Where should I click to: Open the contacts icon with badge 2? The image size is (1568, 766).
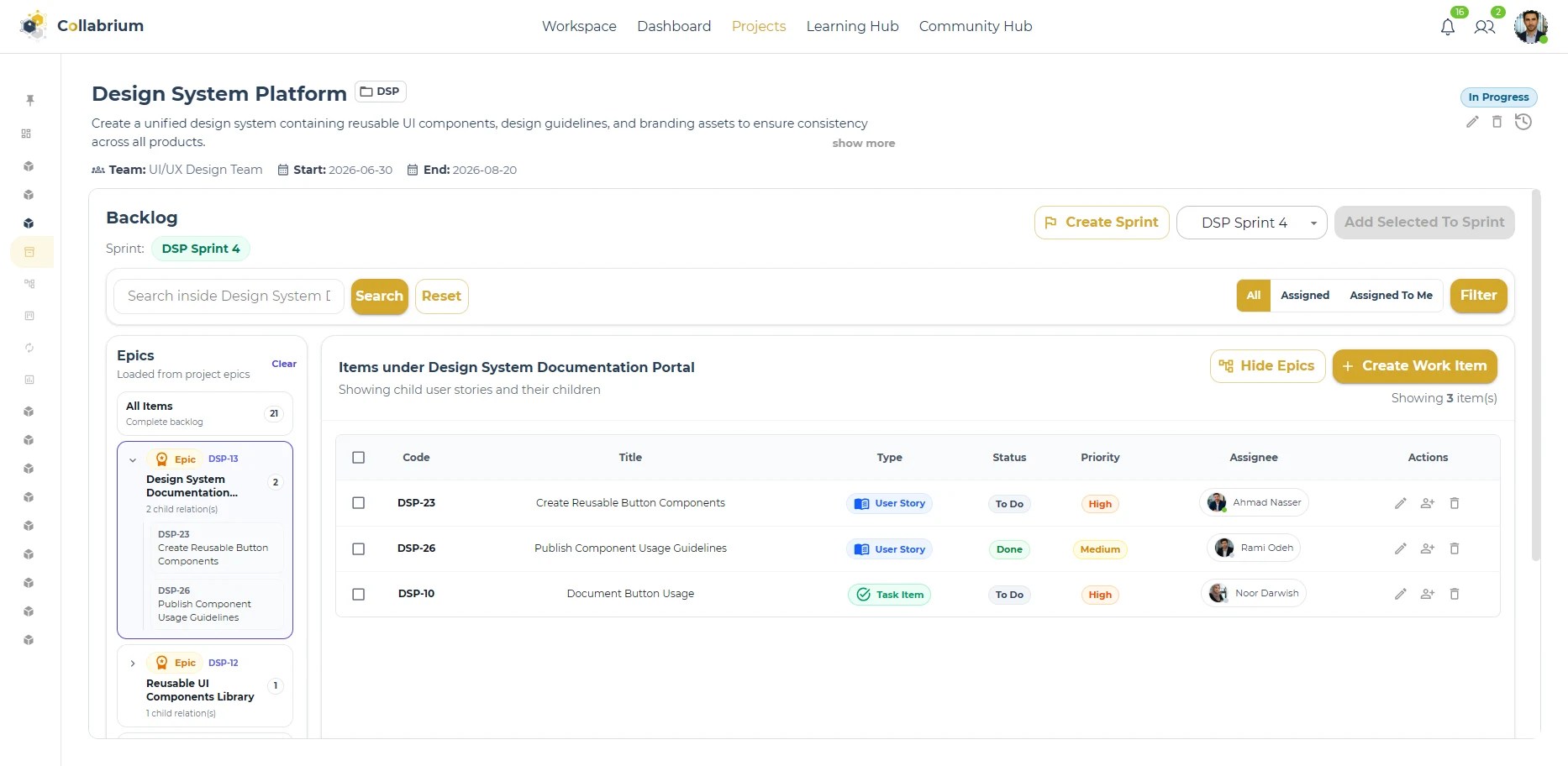1485,27
